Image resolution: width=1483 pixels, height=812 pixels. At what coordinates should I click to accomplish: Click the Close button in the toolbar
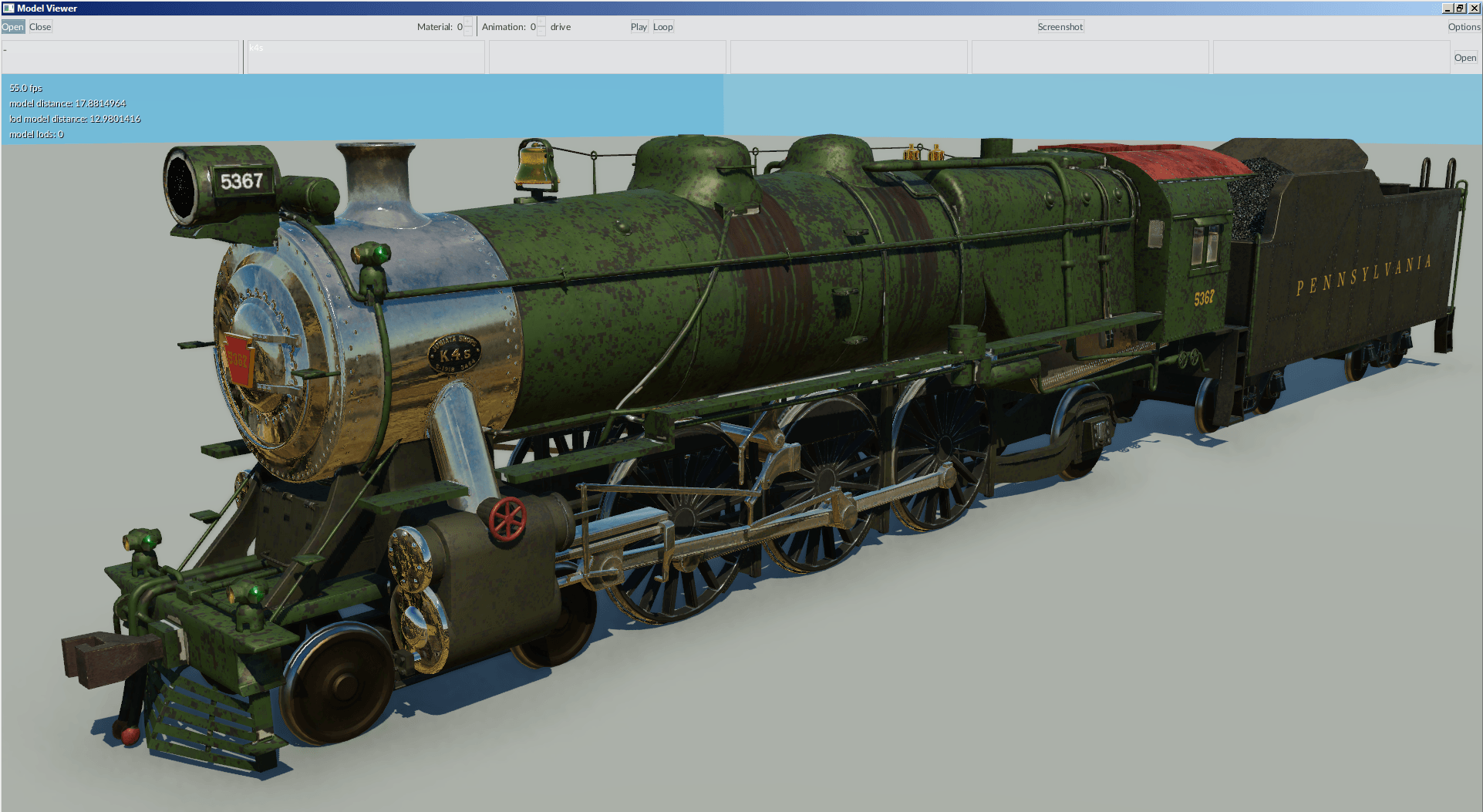40,27
